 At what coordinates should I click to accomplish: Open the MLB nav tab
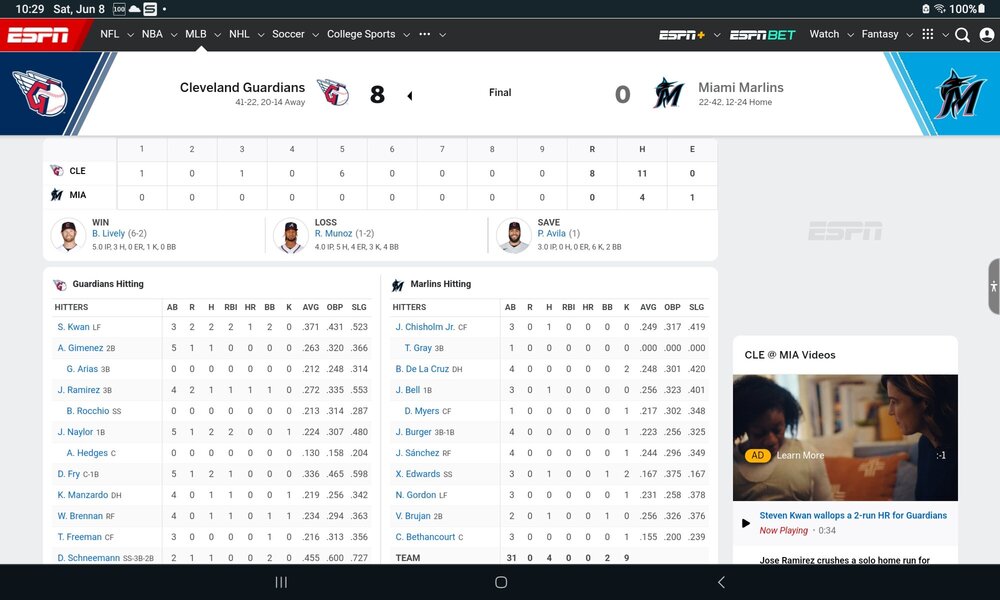click(x=196, y=34)
